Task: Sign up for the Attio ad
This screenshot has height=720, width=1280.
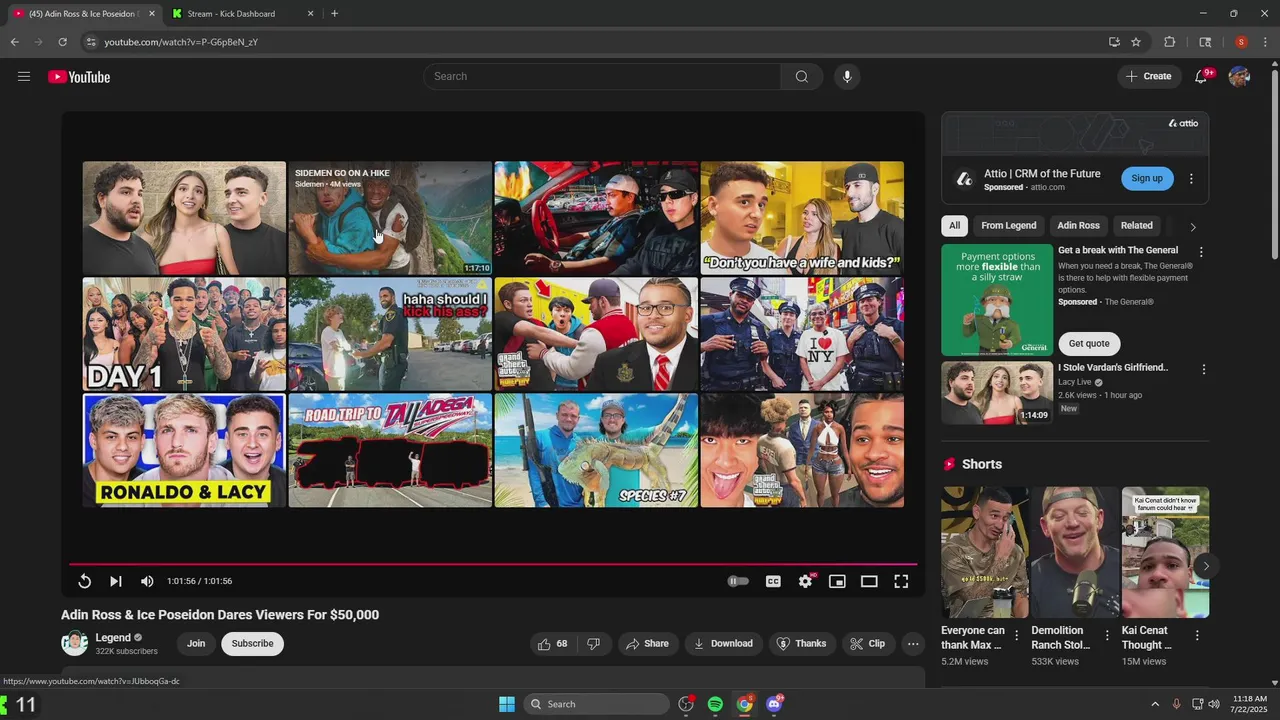Action: pyautogui.click(x=1147, y=179)
